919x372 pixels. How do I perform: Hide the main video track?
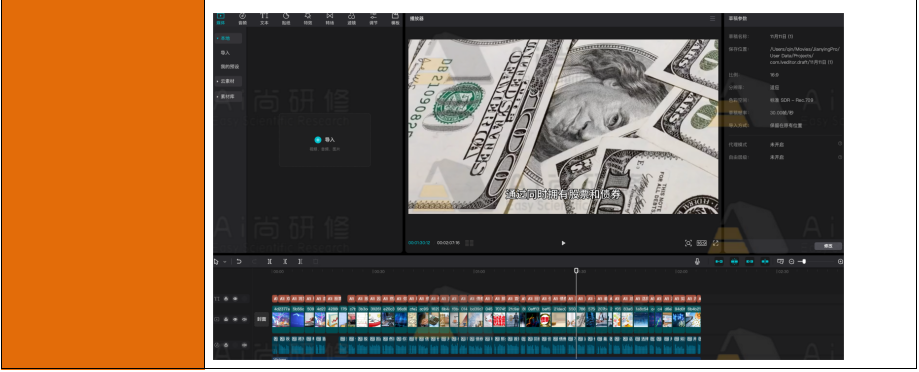pyautogui.click(x=235, y=320)
